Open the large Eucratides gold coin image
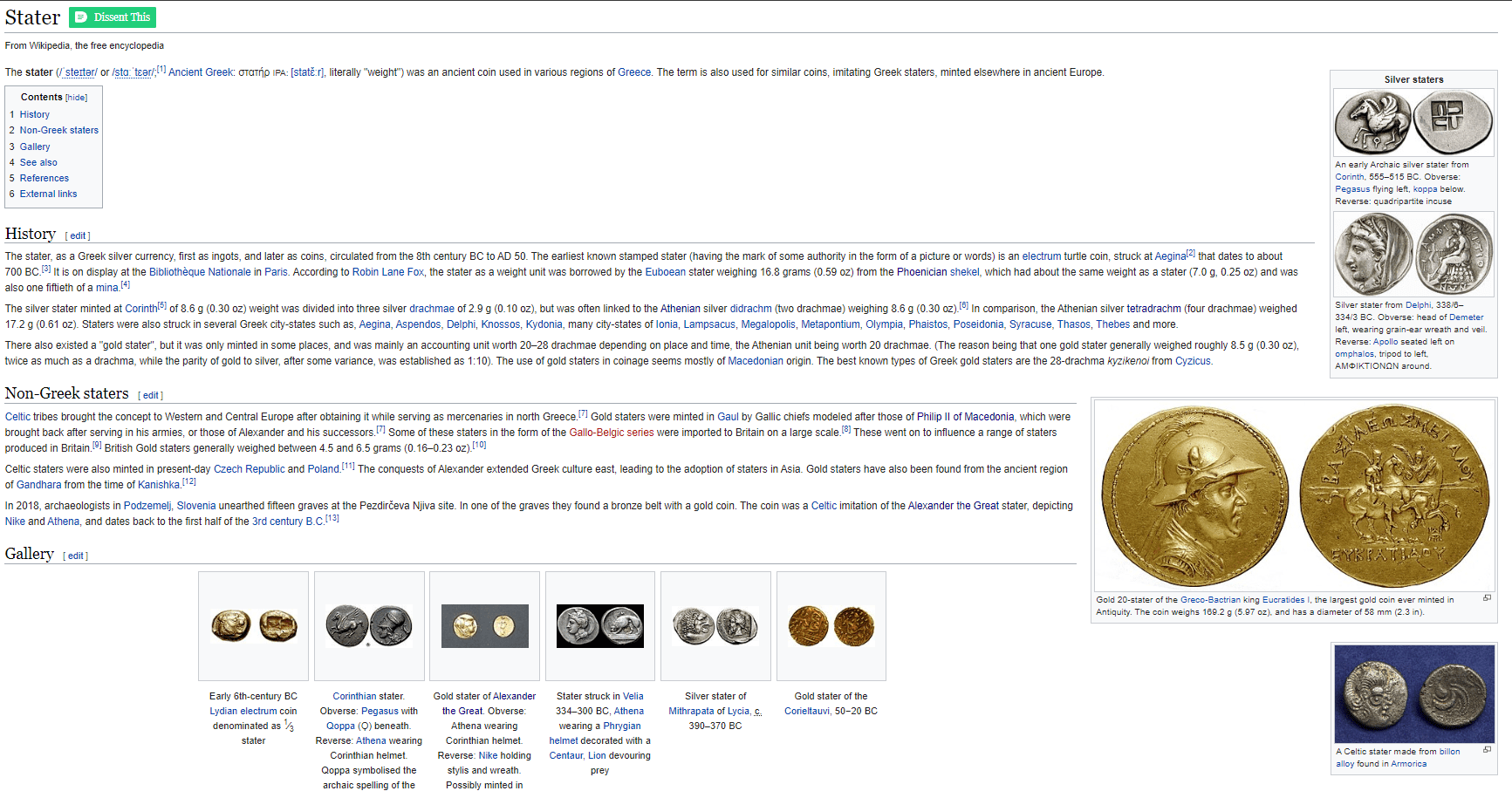This screenshot has height=791, width=1512. tap(1295, 495)
